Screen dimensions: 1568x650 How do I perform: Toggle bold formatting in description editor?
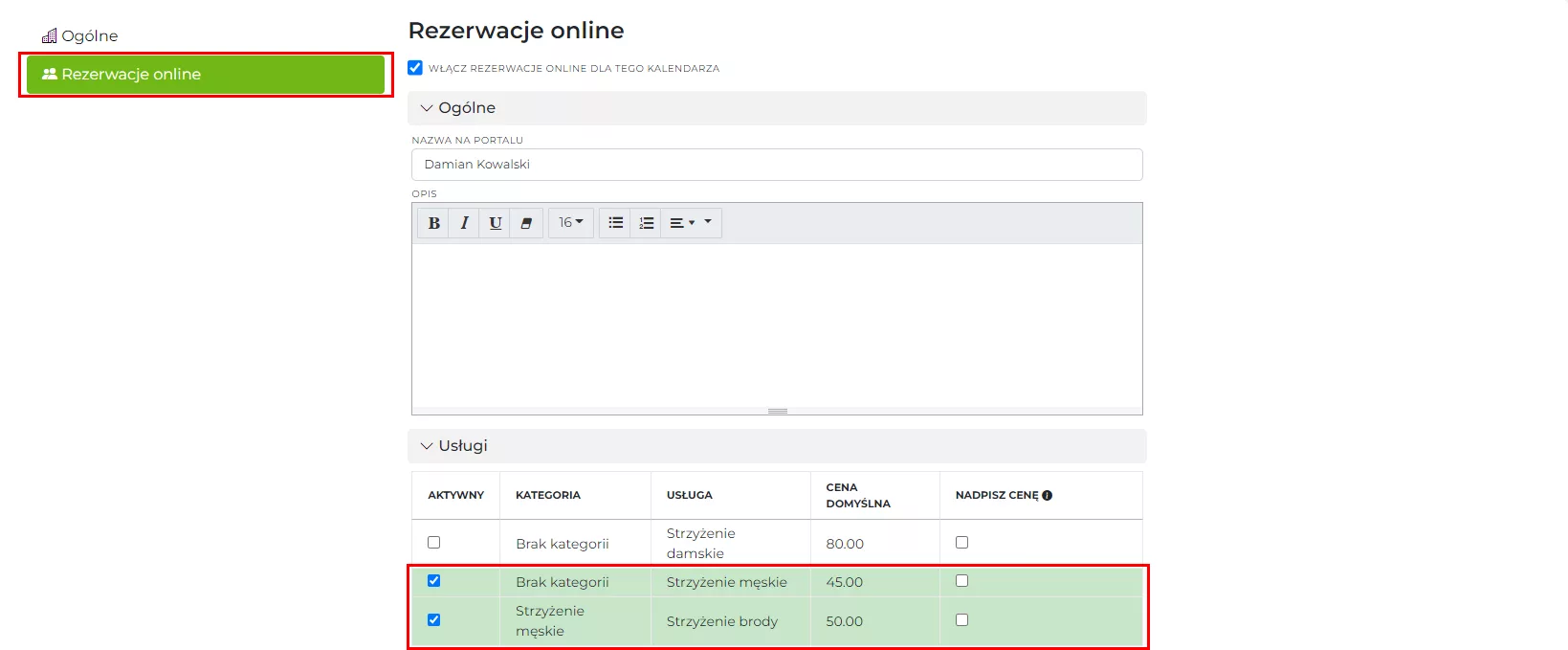coord(433,223)
